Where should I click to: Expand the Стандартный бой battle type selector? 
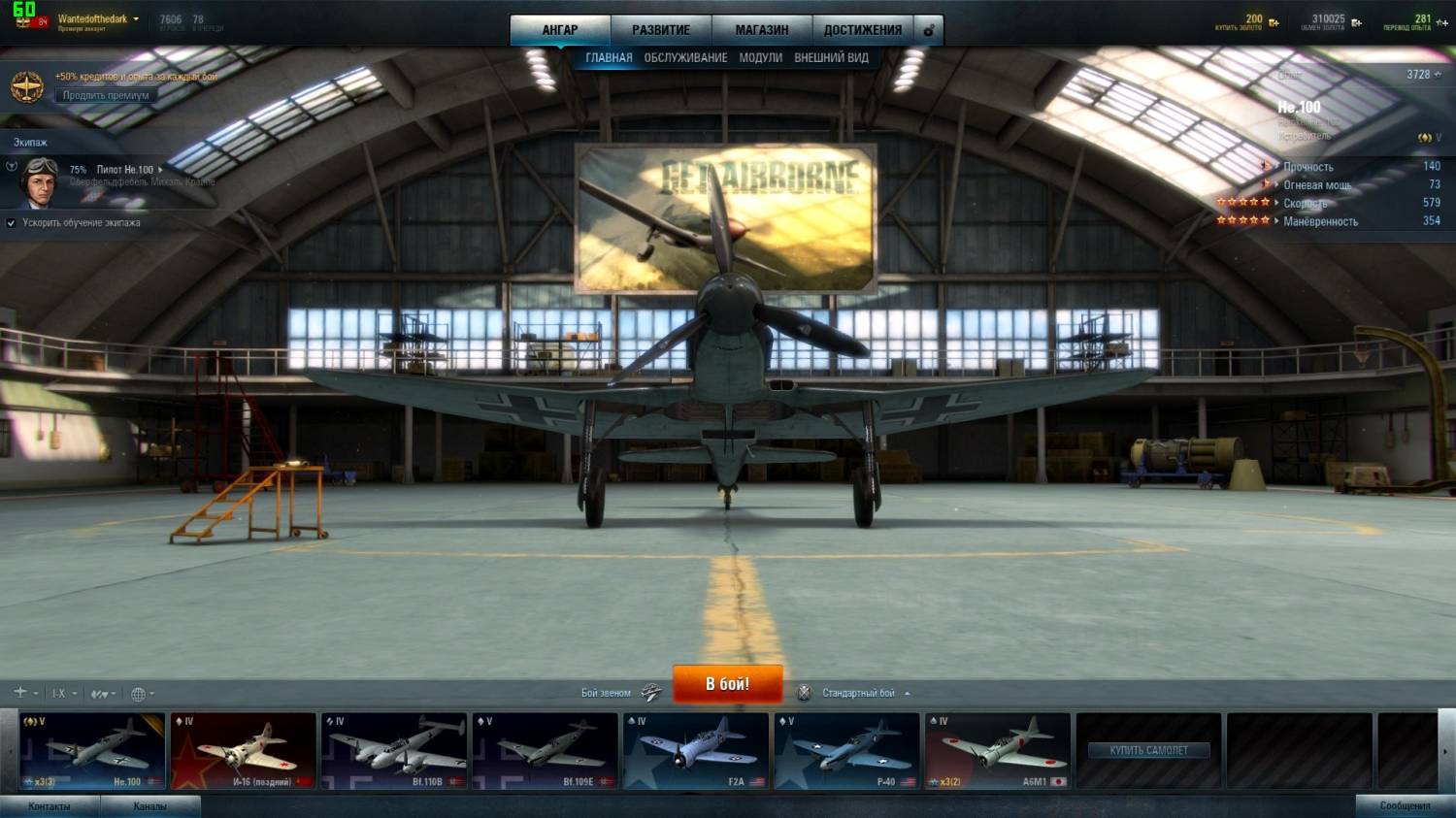tap(907, 693)
